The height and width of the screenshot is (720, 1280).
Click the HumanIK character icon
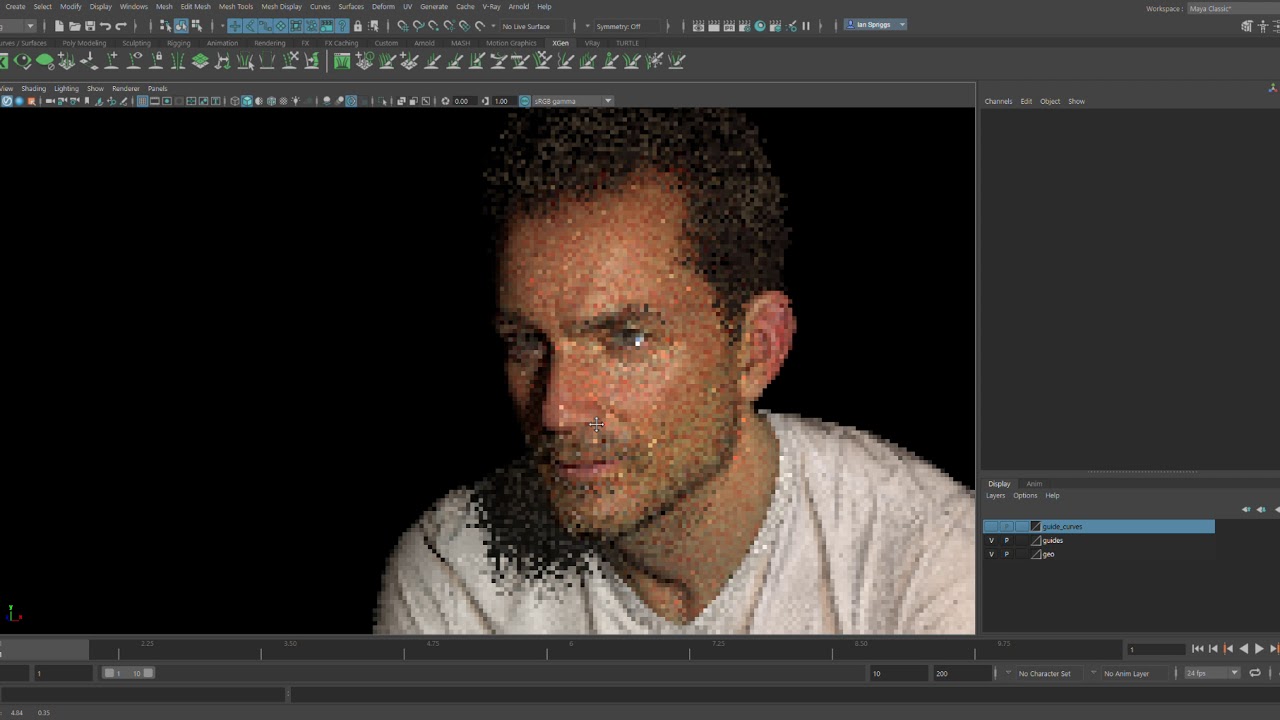pos(1261,26)
